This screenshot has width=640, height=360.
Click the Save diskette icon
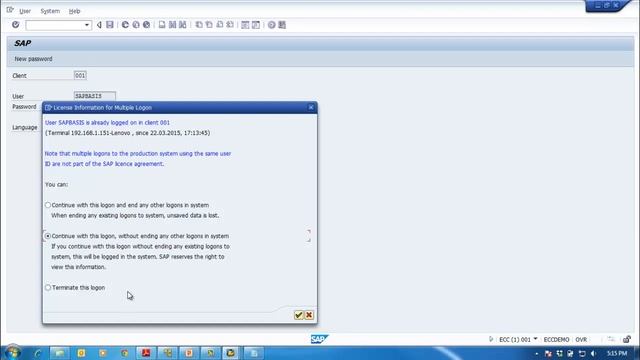pos(110,25)
